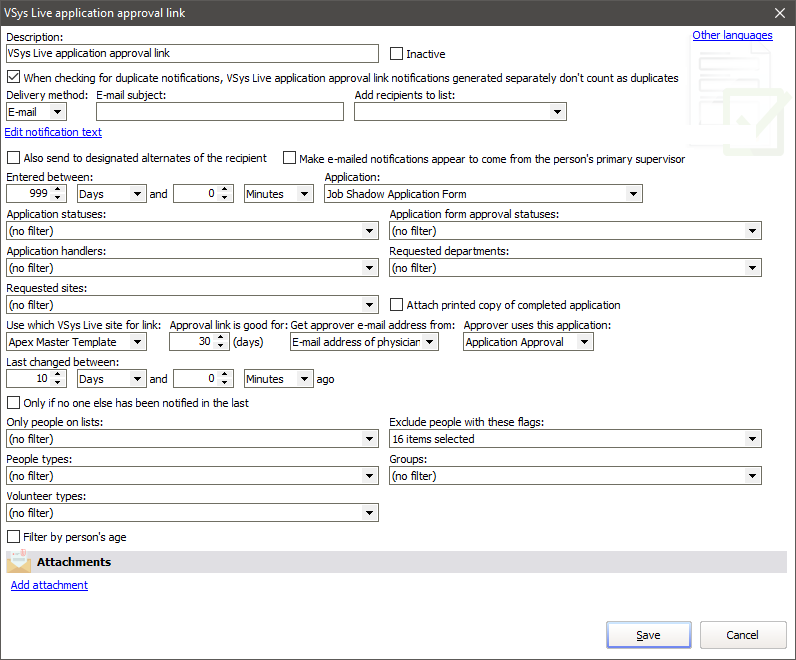Close the VSys Live approval link dialog

click(x=779, y=13)
